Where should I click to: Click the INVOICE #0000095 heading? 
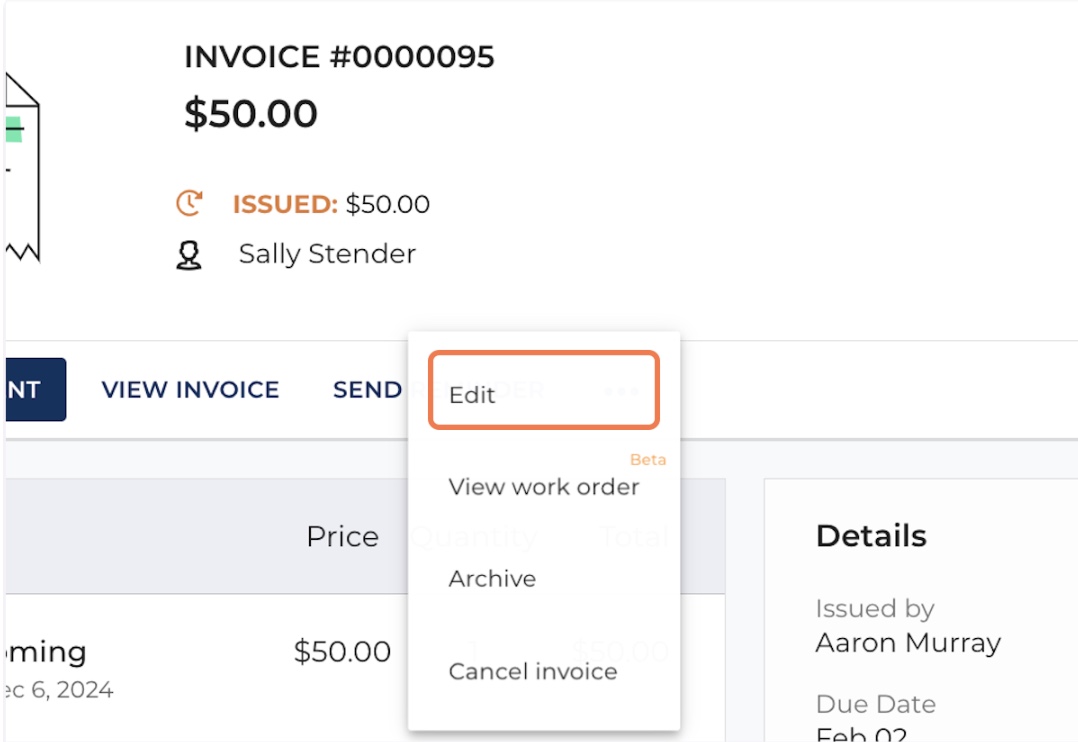[339, 57]
